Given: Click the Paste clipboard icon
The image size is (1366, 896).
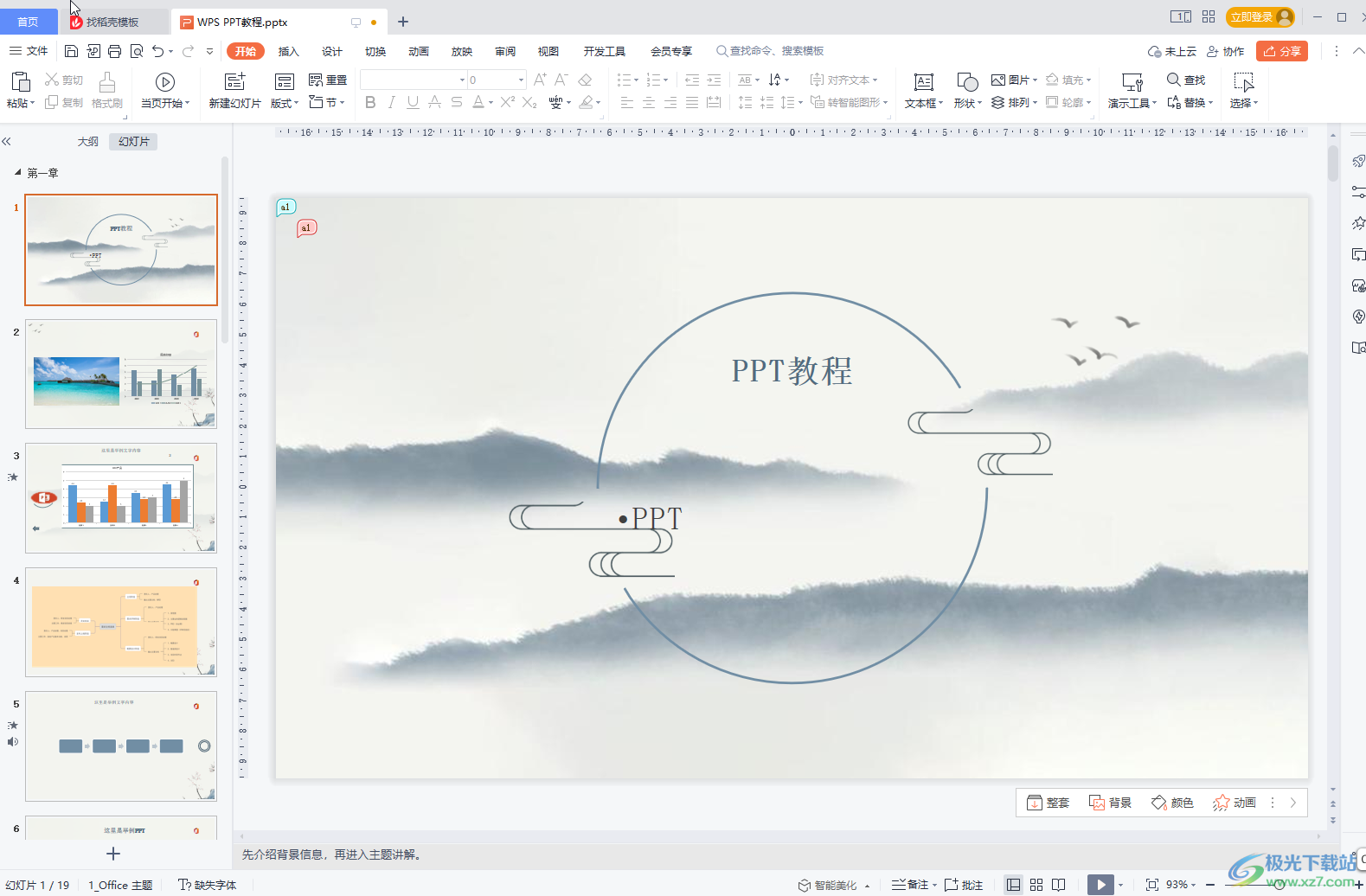Looking at the screenshot, I should tap(20, 82).
